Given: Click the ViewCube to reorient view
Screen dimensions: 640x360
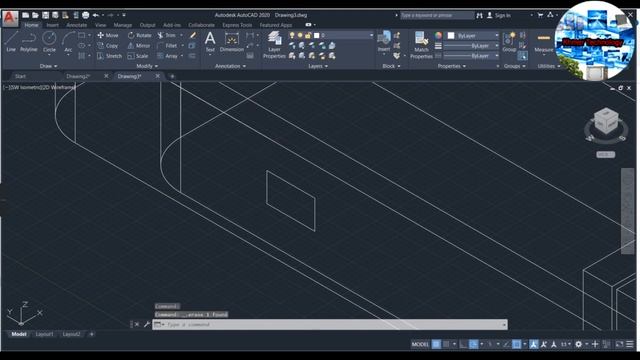Looking at the screenshot, I should (606, 121).
